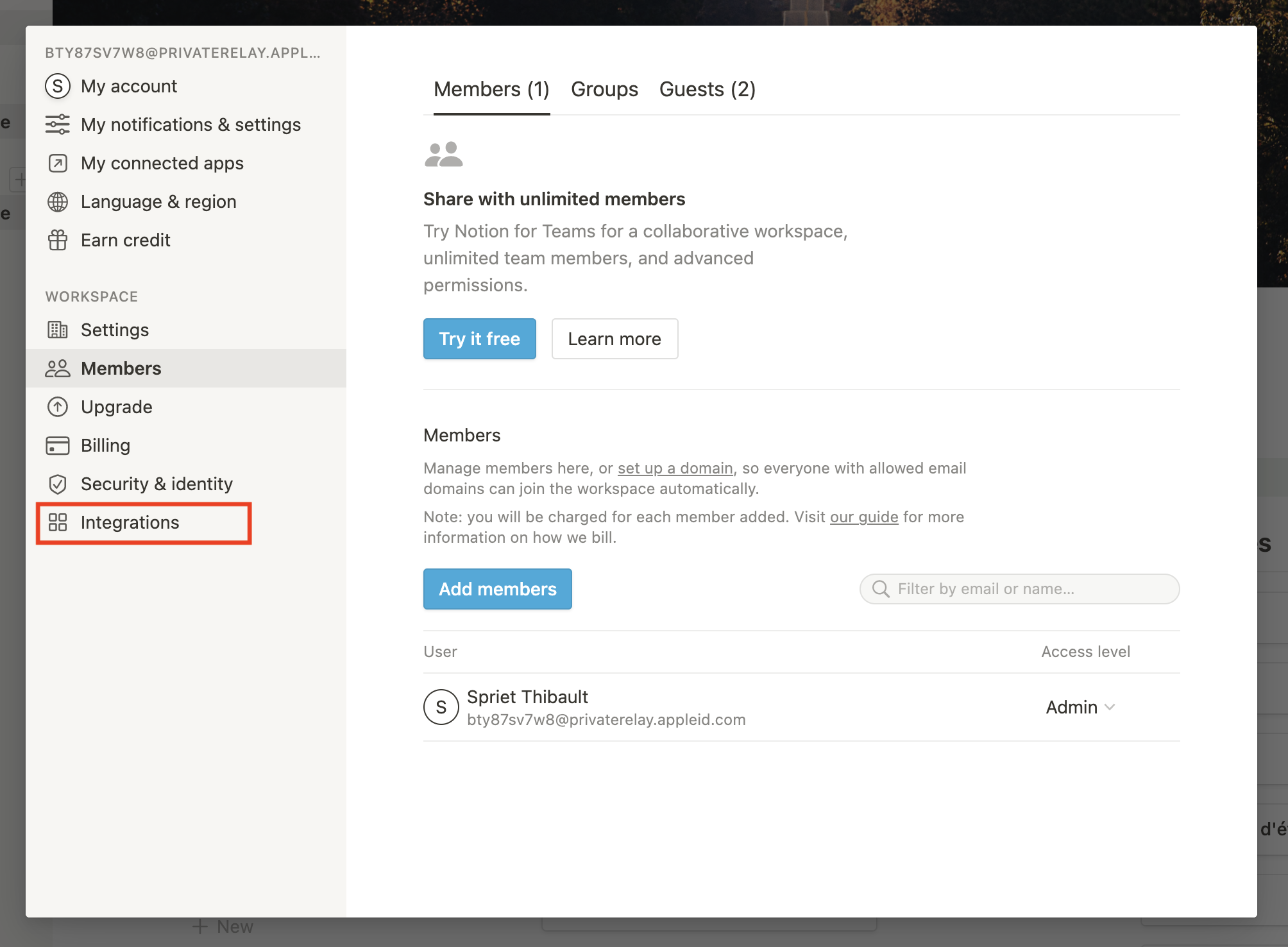Viewport: 1288px width, 947px height.
Task: Click the Try it free button
Action: (479, 339)
